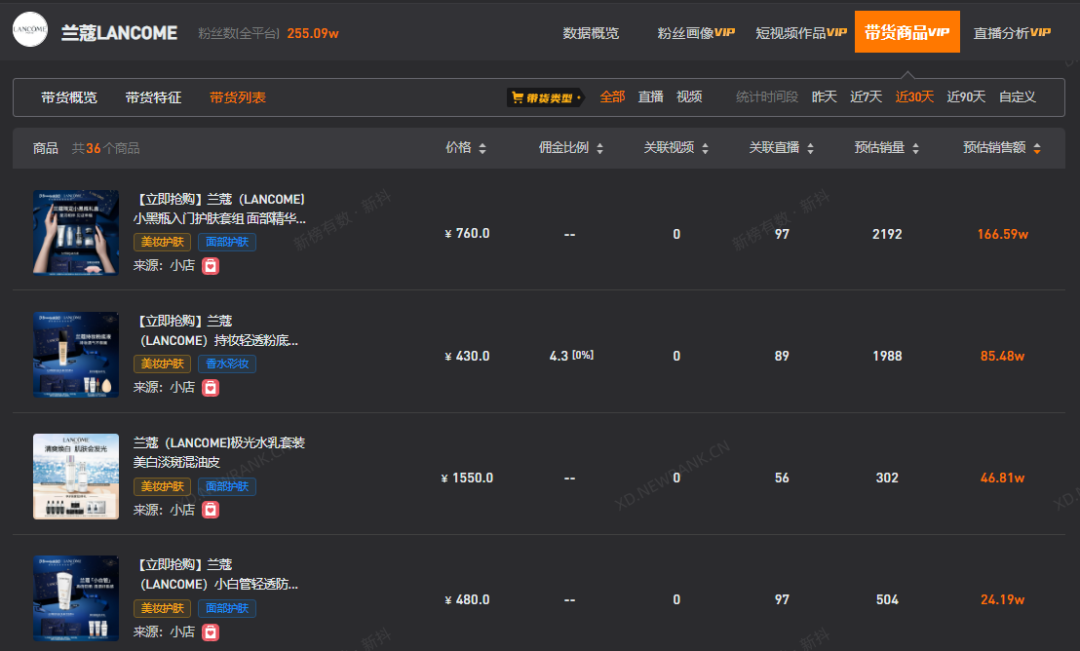The image size is (1080, 651).
Task: Click 面部护肤 tag on 小黑瓶 product
Action: click(227, 242)
